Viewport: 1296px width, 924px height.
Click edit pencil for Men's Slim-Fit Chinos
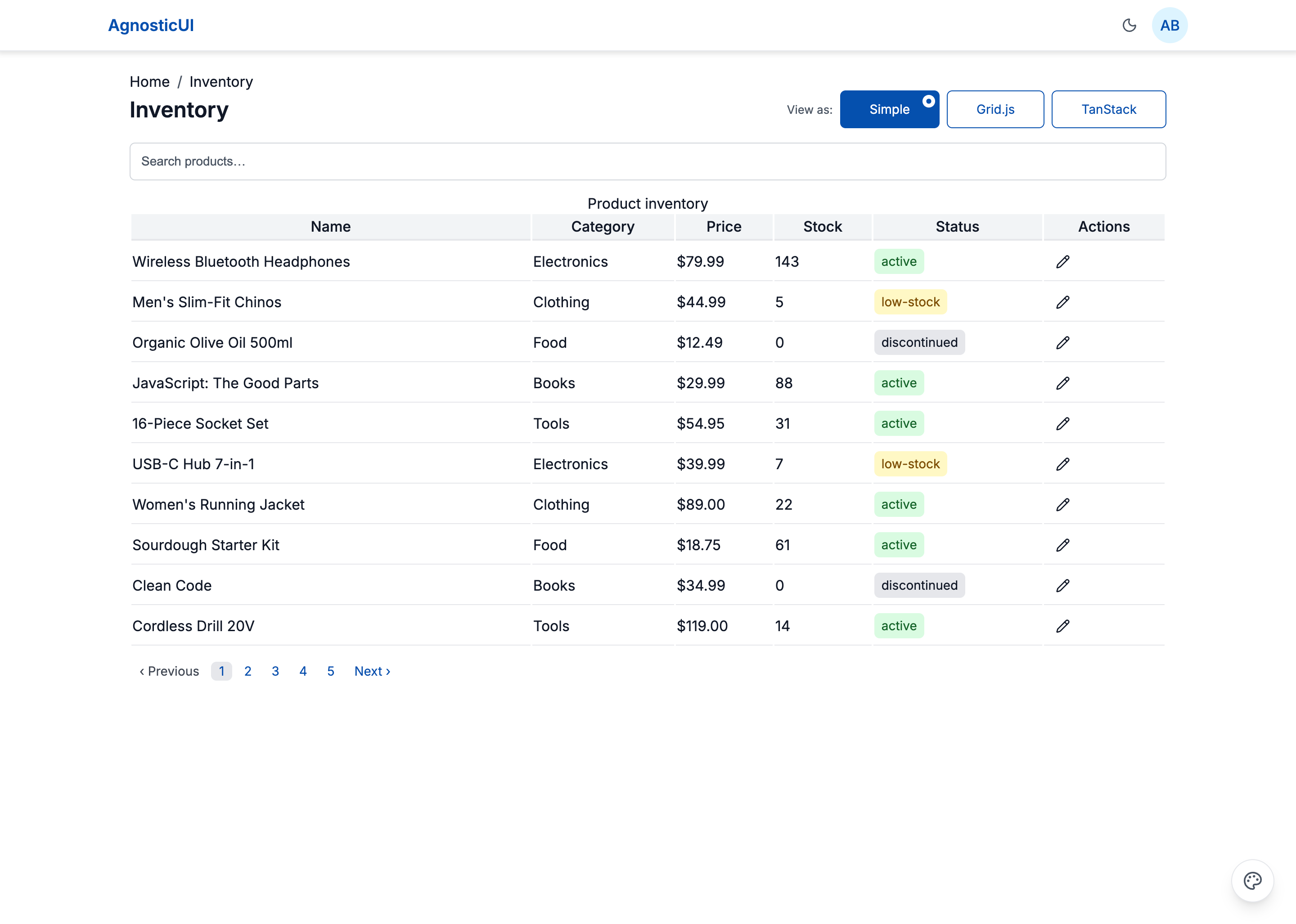(x=1062, y=302)
